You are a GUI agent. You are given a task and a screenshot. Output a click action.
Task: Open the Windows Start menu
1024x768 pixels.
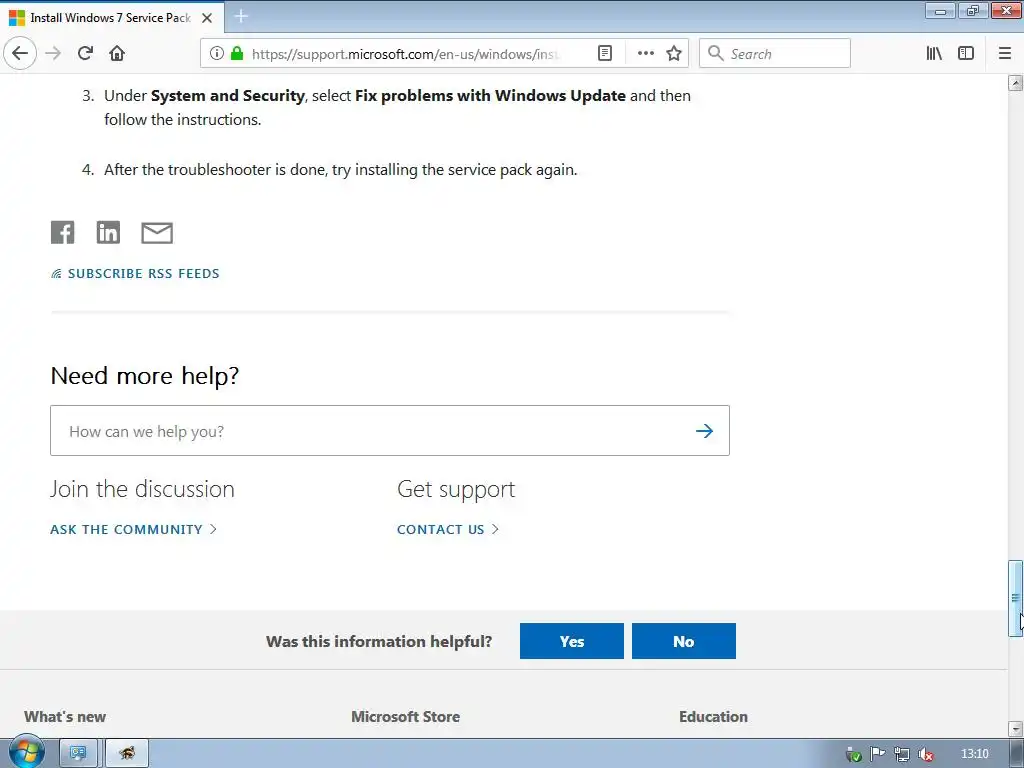click(x=26, y=753)
